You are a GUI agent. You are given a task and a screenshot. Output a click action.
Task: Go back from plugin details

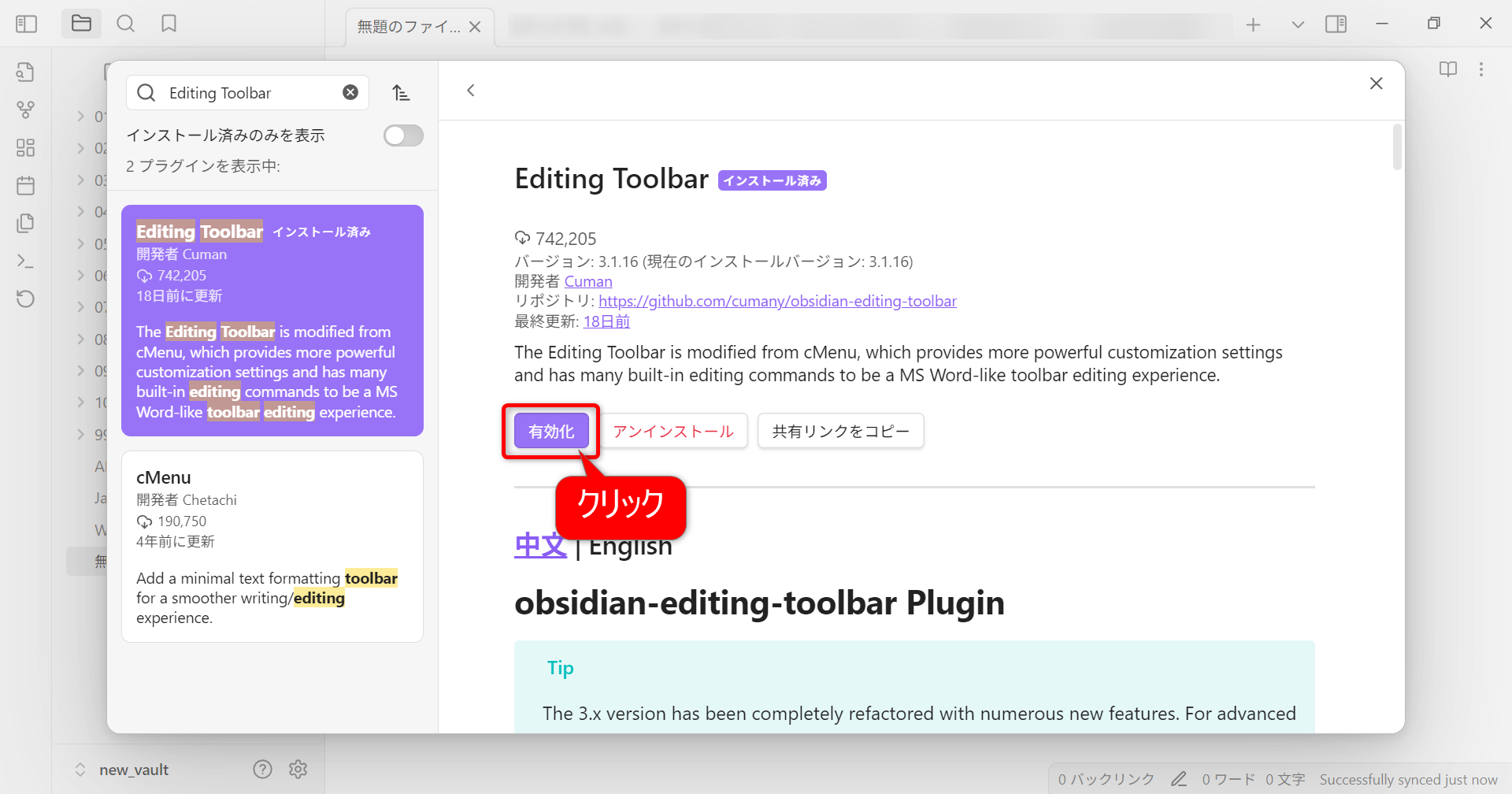click(x=471, y=91)
